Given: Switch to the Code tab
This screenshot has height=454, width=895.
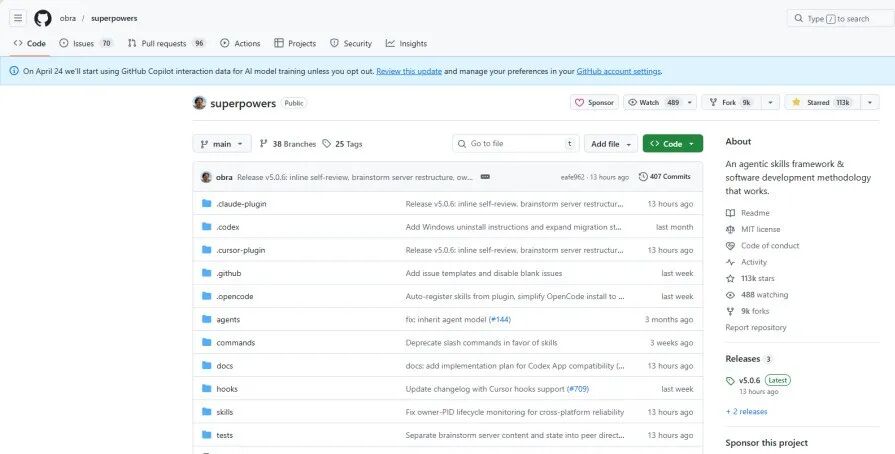Looking at the screenshot, I should coord(30,43).
